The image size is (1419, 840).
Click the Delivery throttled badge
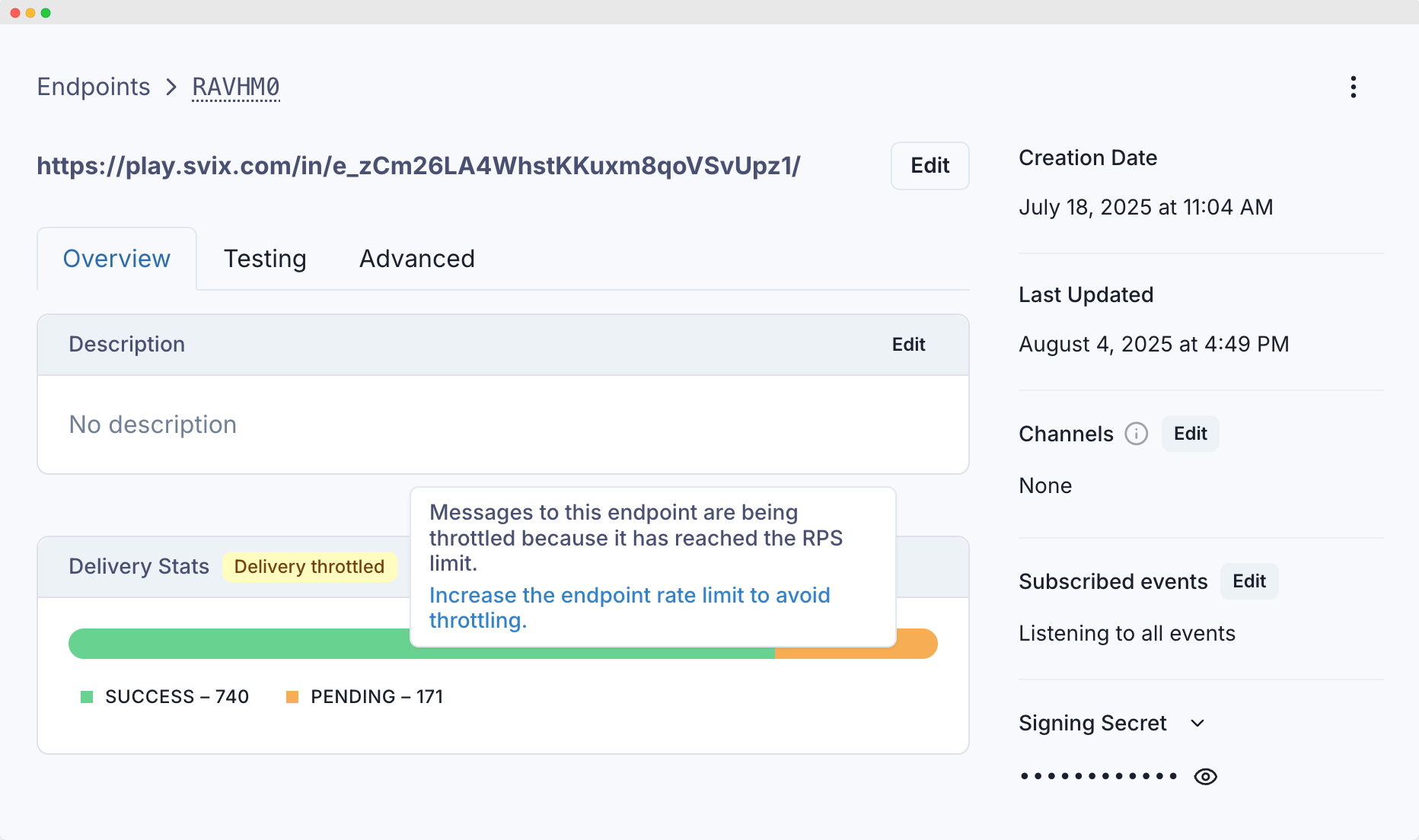309,567
